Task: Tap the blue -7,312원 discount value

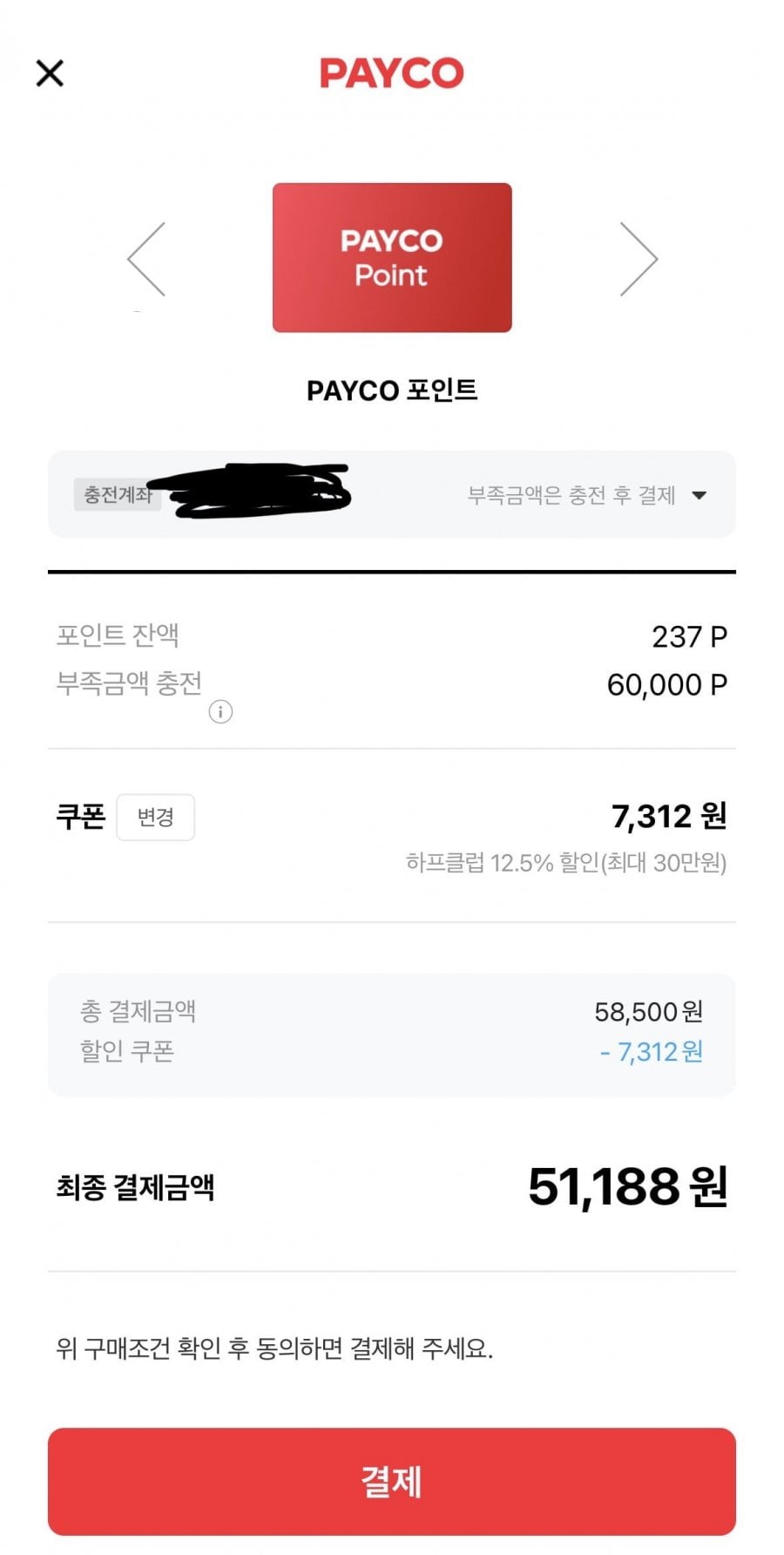Action: pyautogui.click(x=652, y=1052)
